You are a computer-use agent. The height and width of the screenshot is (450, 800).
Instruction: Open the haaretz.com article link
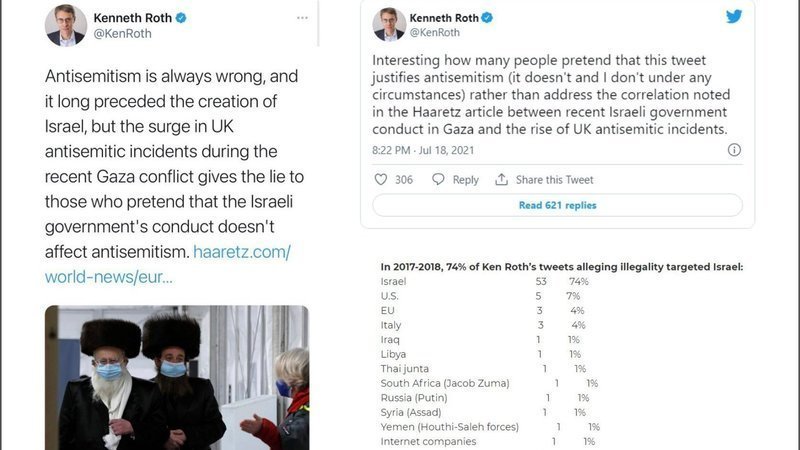click(x=168, y=264)
